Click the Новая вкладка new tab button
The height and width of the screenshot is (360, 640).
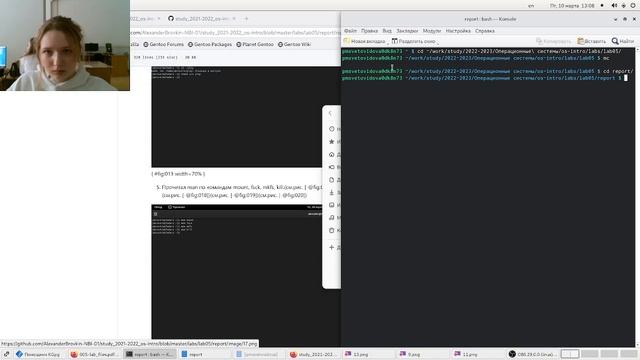[x=364, y=41]
